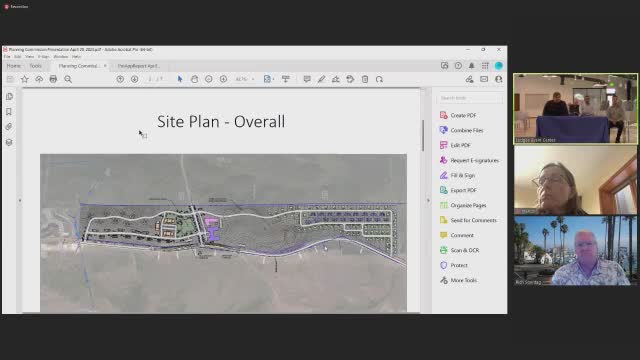Close the Planning Commission document tab
This screenshot has height=360, width=640.
coord(105,66)
